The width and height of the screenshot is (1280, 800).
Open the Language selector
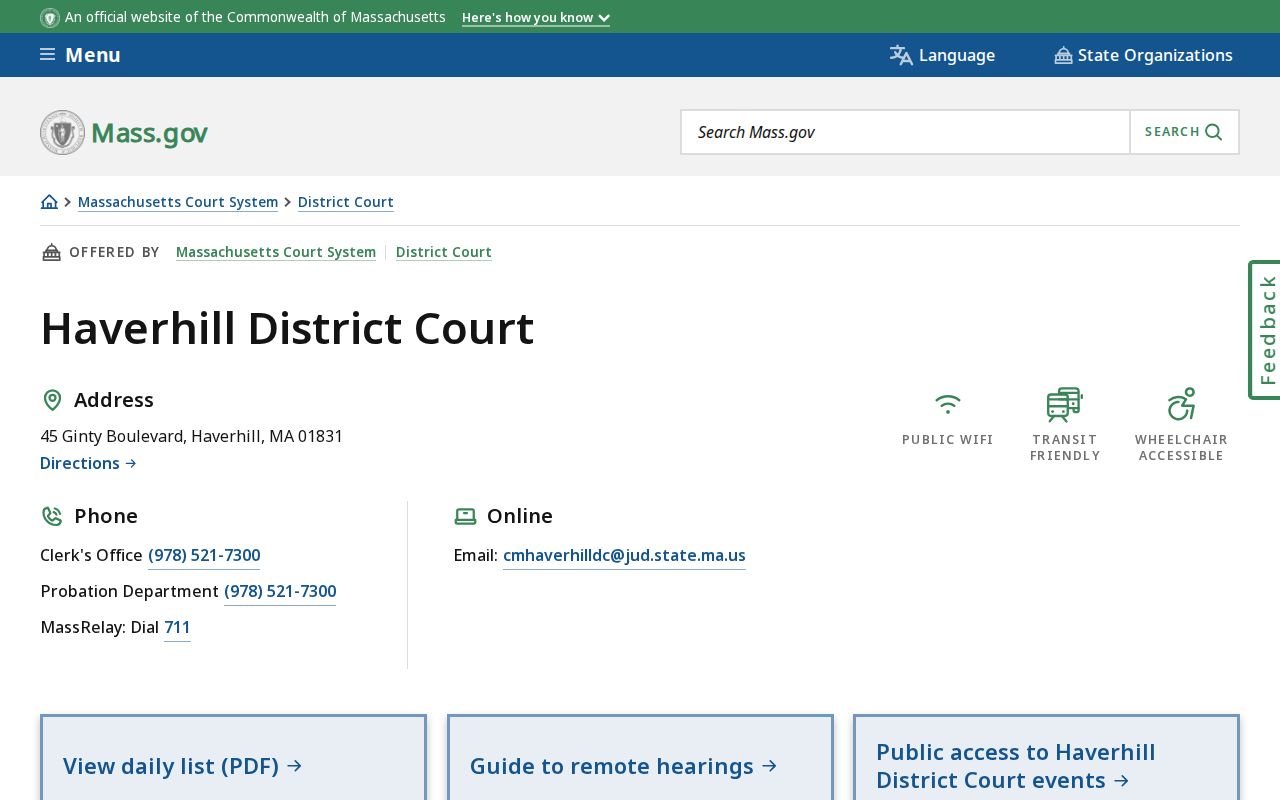pos(942,55)
